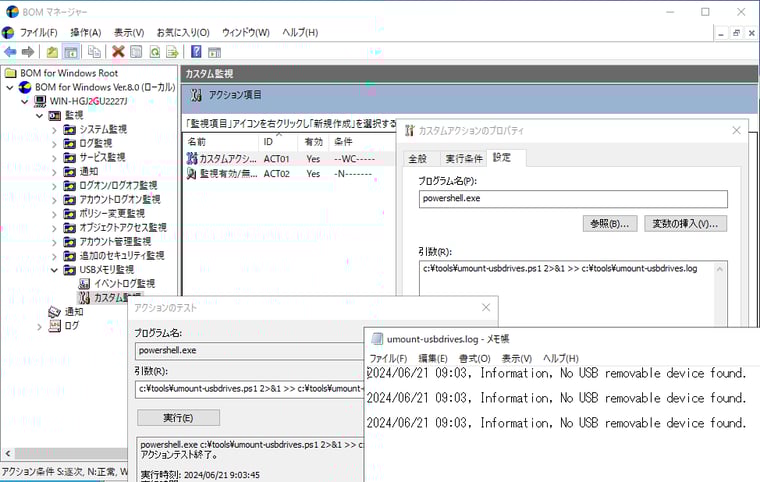Sort by the 名前 column header
The image size is (760, 482).
pyautogui.click(x=221, y=142)
